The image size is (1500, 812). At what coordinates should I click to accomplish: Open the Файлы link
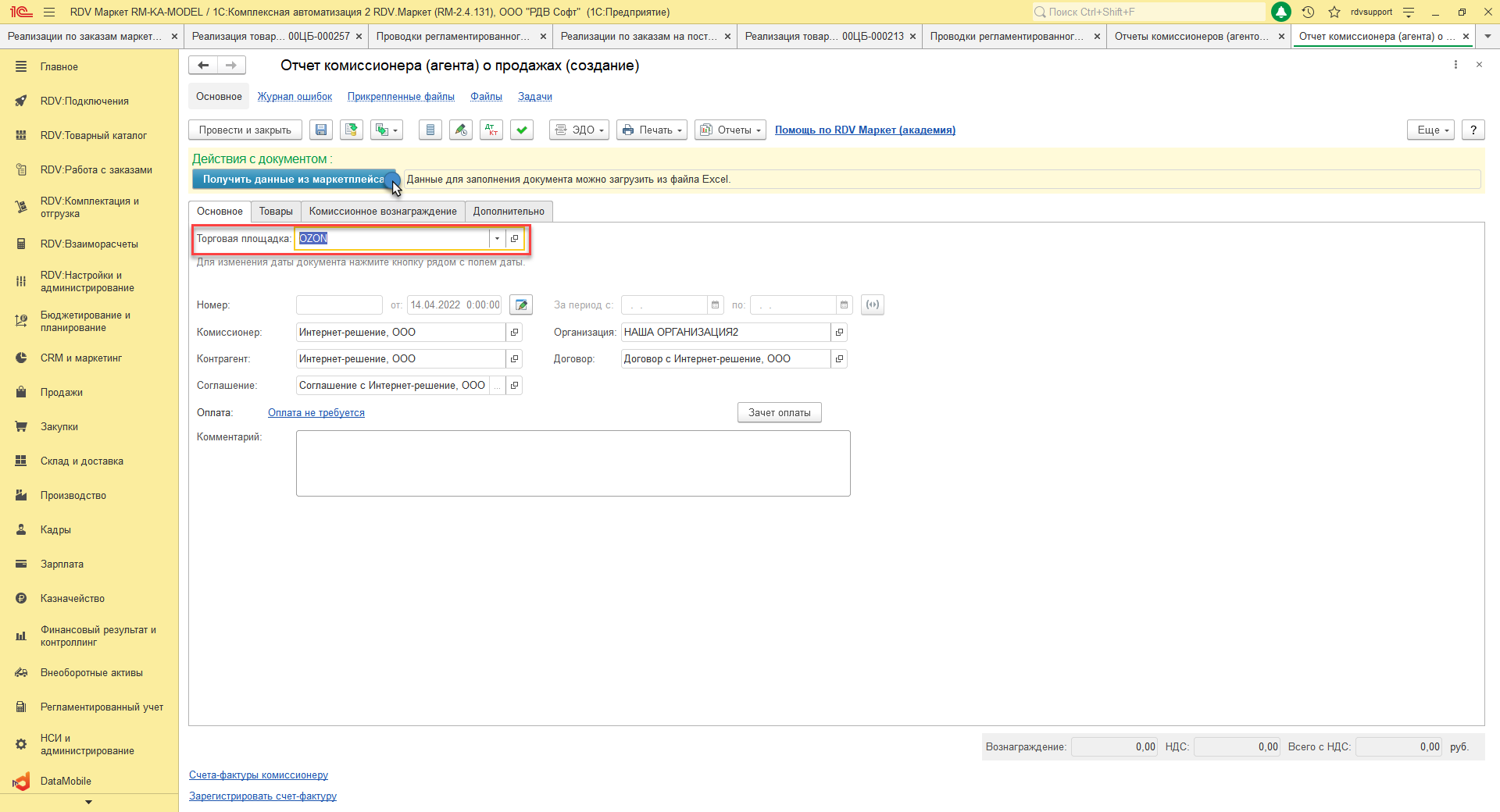486,97
